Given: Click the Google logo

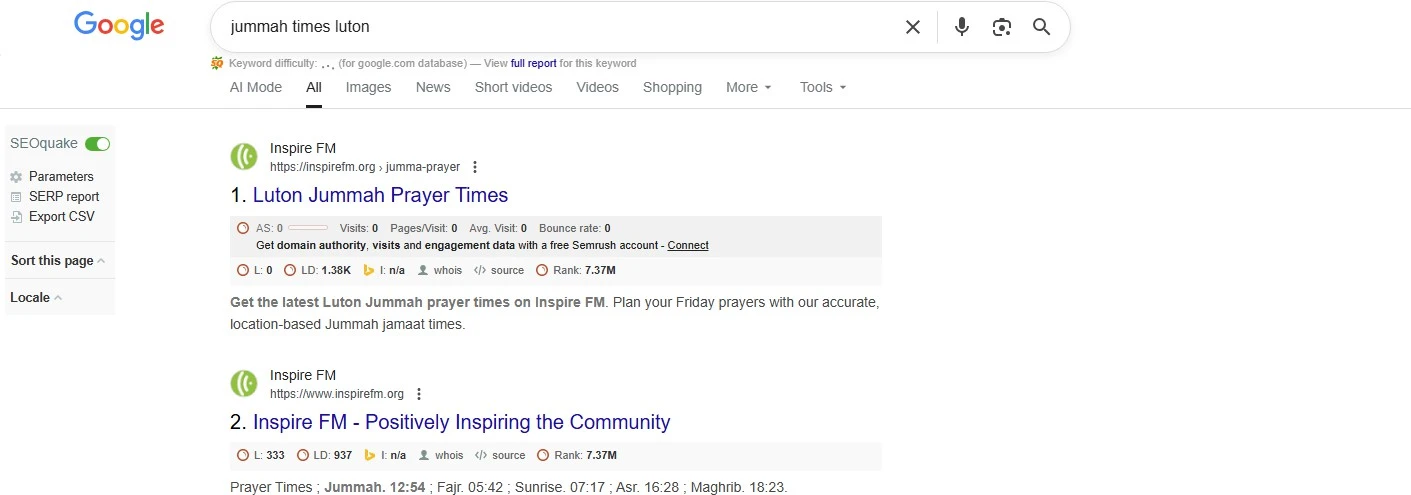Looking at the screenshot, I should tap(119, 26).
